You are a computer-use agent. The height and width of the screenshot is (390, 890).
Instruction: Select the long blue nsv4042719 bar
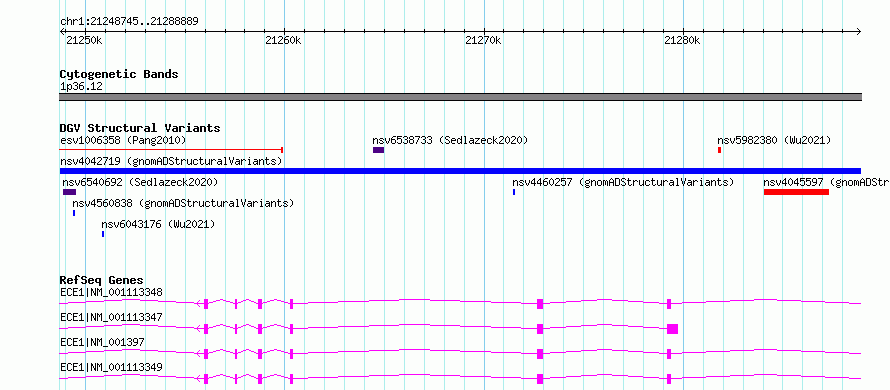(x=460, y=171)
